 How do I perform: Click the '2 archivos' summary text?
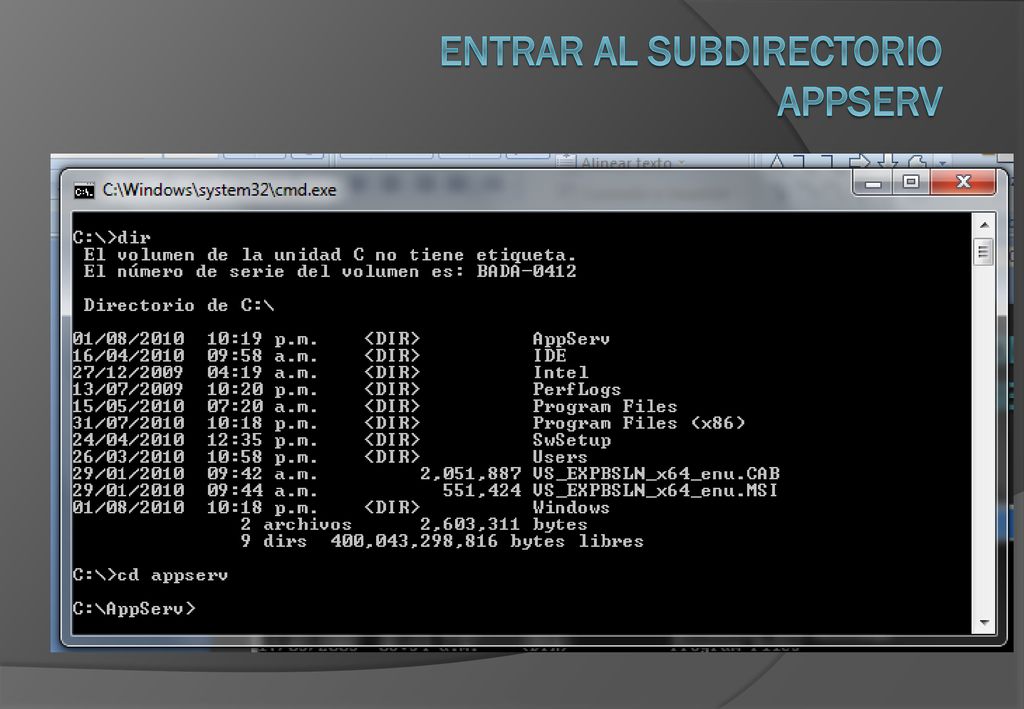[296, 524]
